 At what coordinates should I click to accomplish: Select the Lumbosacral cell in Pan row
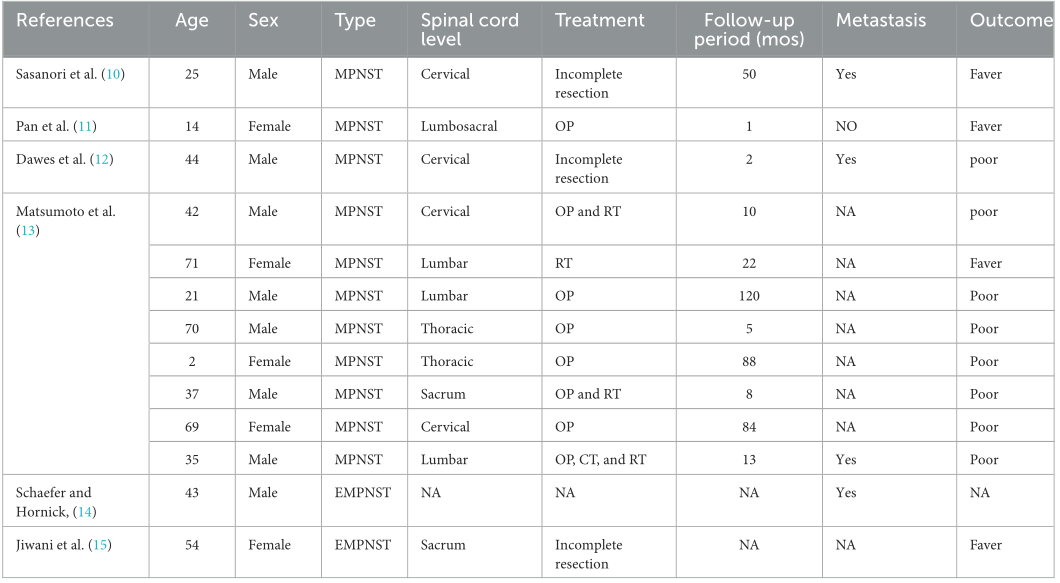click(459, 127)
